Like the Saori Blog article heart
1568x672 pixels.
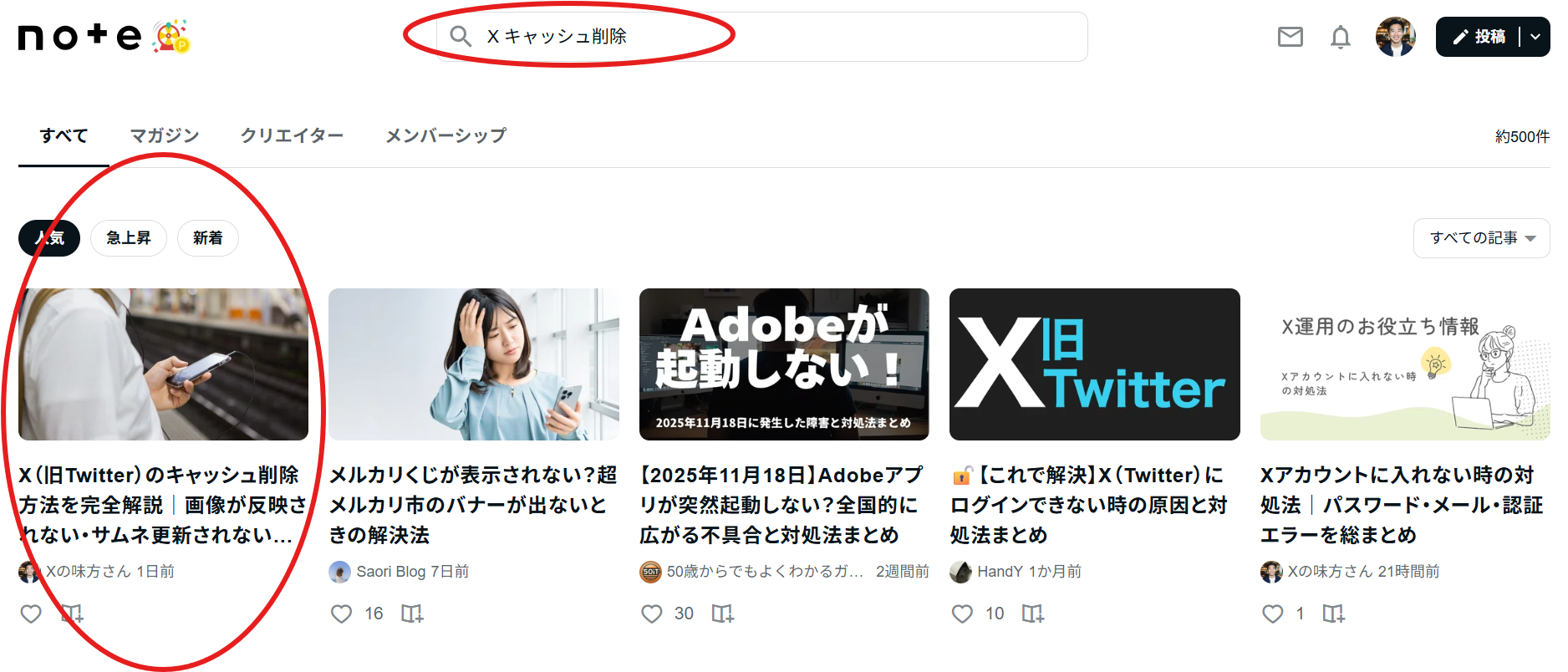click(x=341, y=613)
